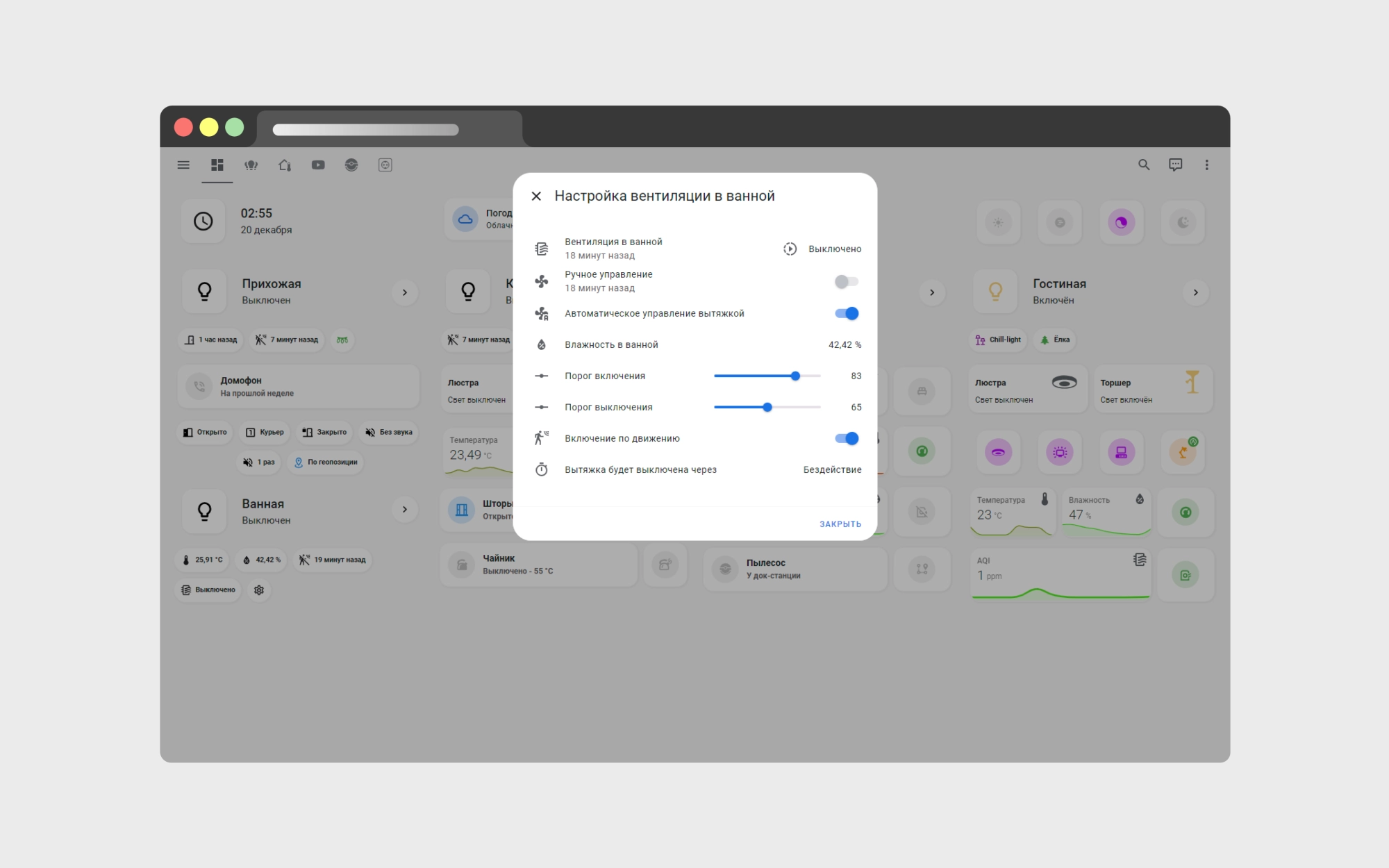
Task: Open the assistant chat icon
Action: click(1175, 165)
